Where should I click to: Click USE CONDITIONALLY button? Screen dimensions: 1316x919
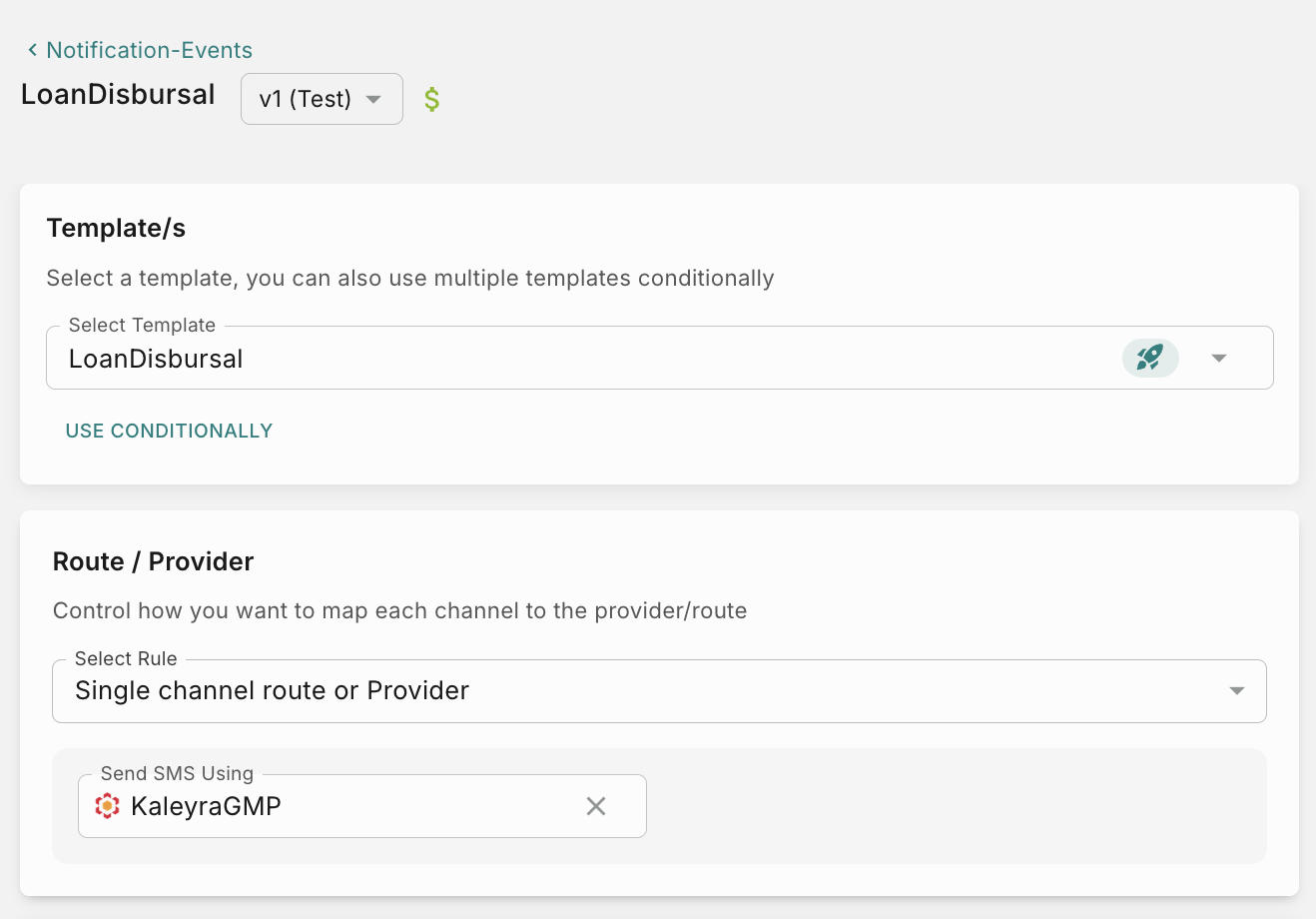pos(169,431)
